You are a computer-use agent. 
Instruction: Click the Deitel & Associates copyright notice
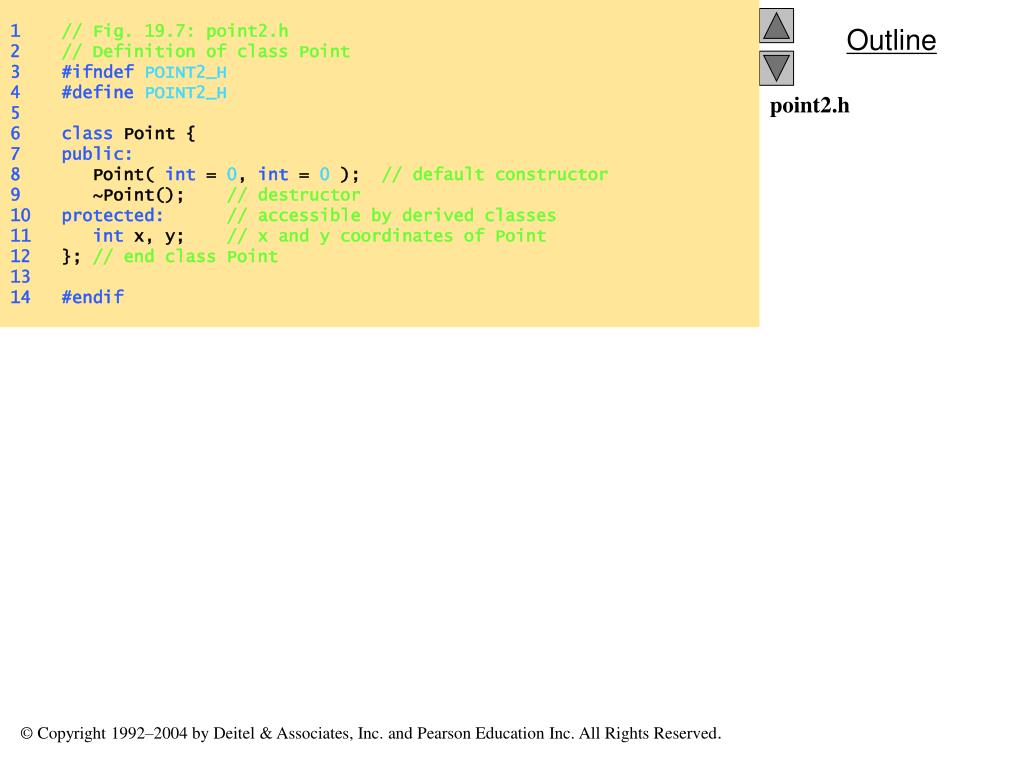[371, 733]
